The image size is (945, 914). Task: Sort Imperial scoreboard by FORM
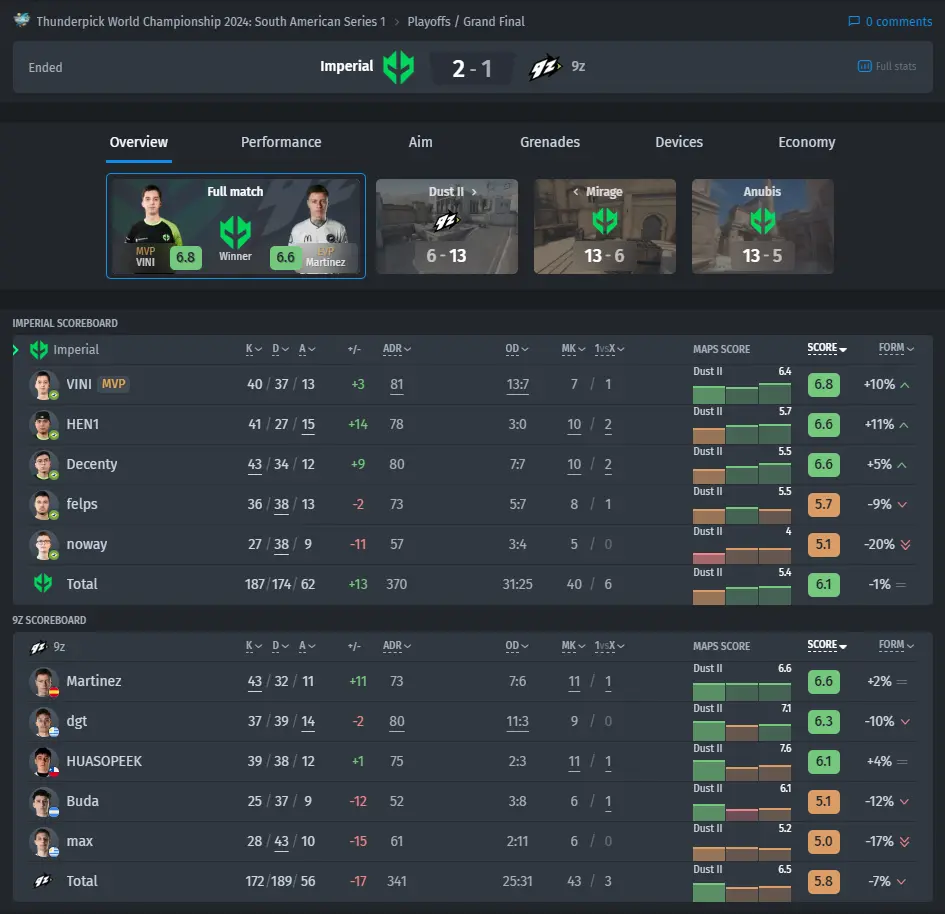(x=896, y=348)
